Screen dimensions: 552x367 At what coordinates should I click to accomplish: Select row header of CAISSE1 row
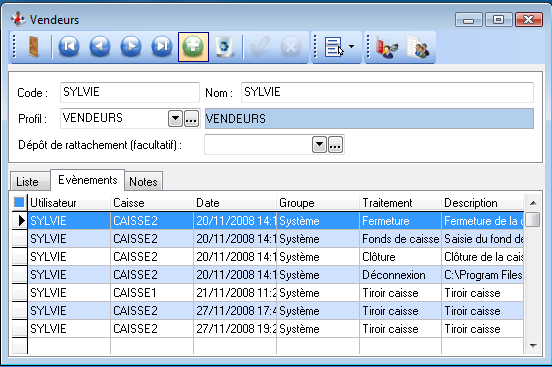[20, 293]
